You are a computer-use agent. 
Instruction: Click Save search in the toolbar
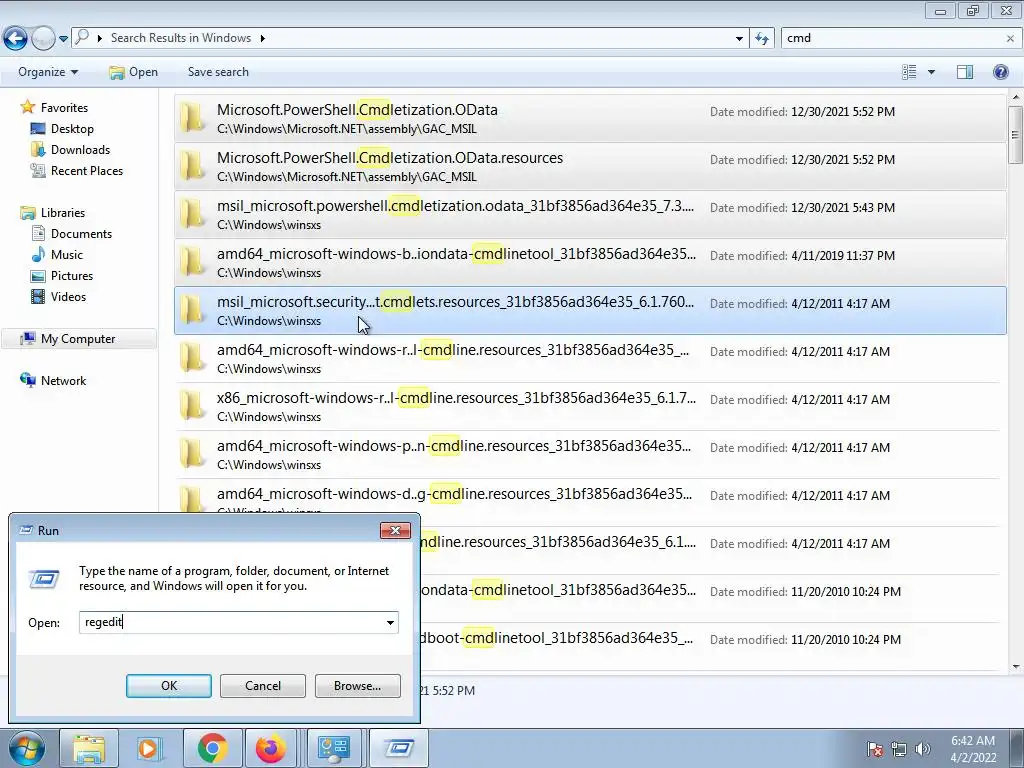[218, 72]
